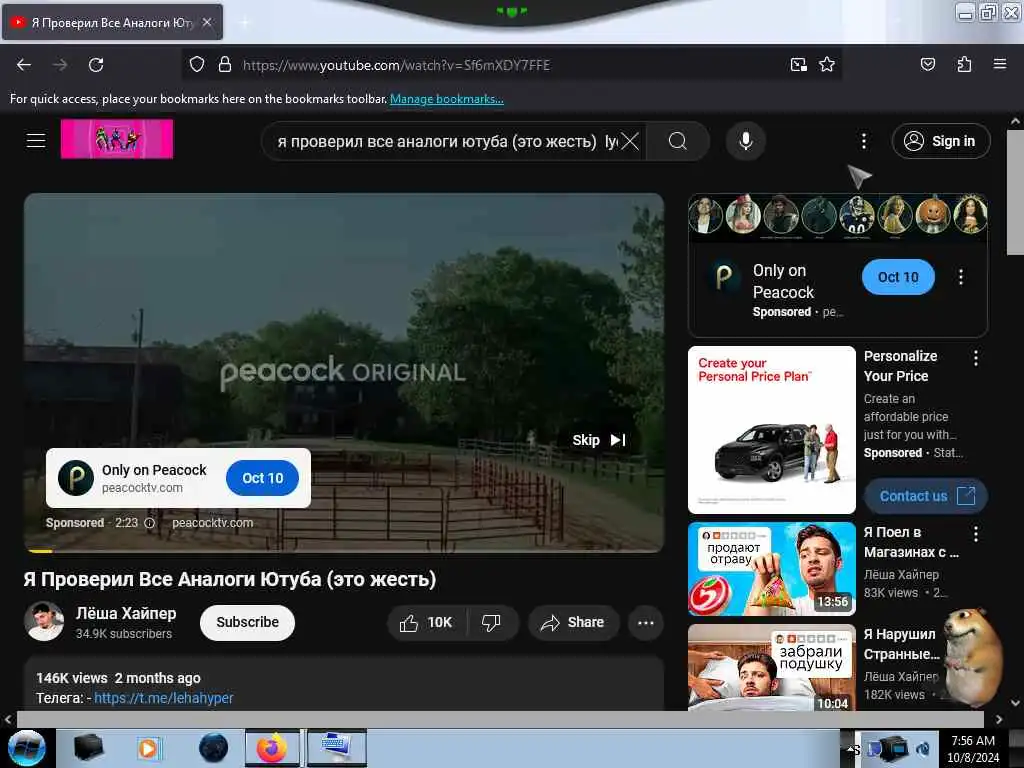Viewport: 1024px width, 768px height.
Task: Click the Peacock logo in video overlay
Action: pos(76,478)
